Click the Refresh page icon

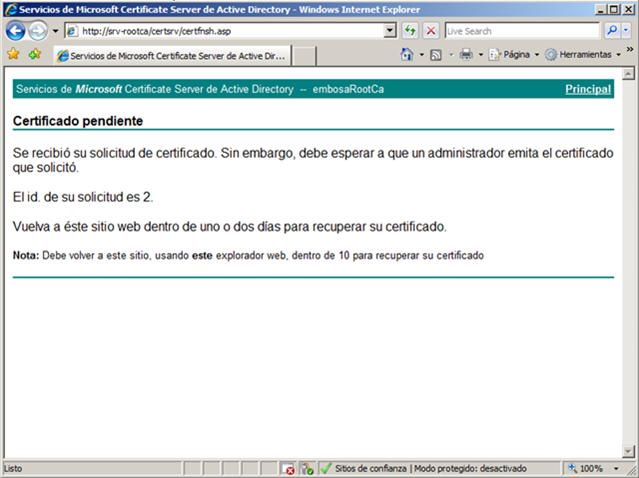410,31
